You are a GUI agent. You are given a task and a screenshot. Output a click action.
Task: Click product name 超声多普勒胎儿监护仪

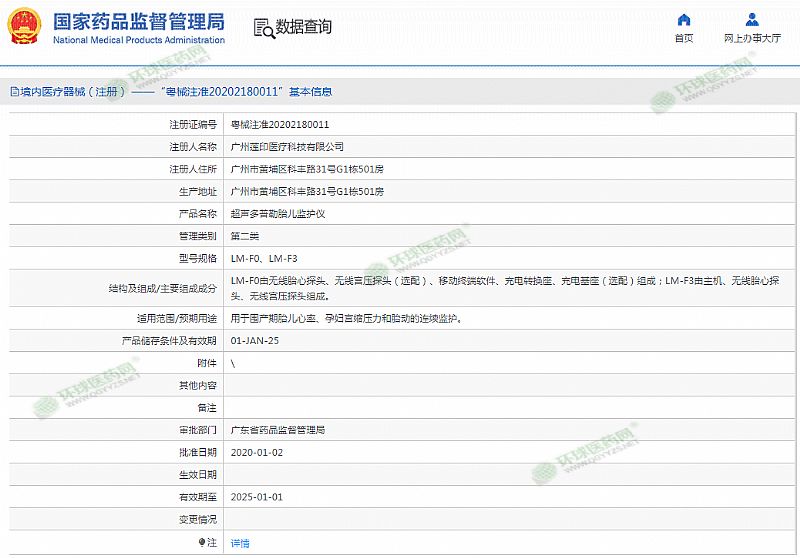280,214
